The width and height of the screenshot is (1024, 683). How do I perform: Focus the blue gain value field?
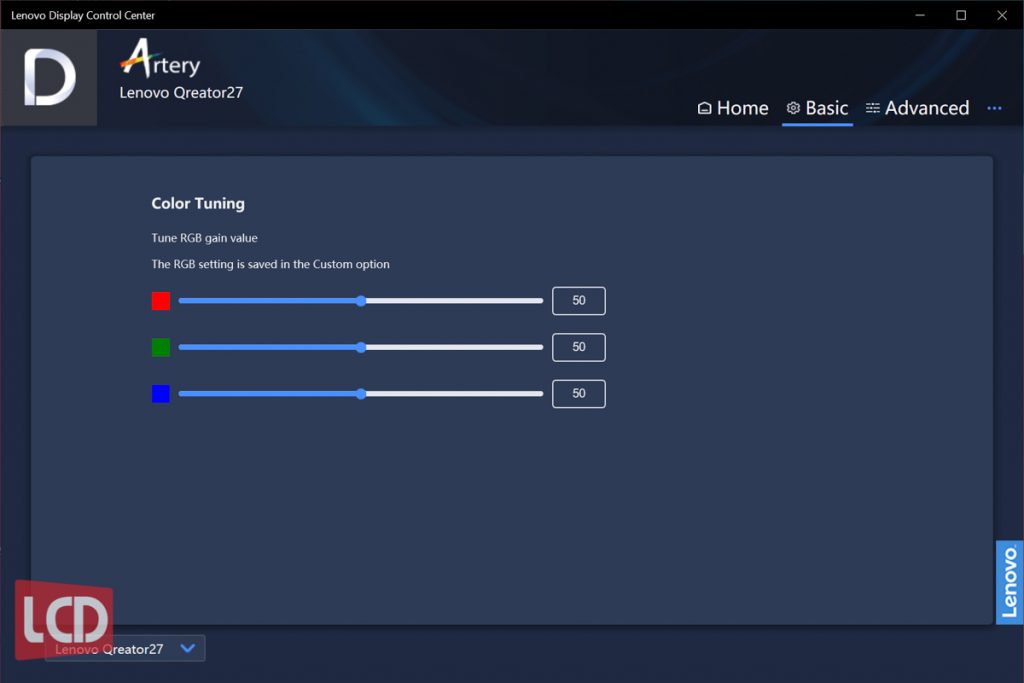(x=579, y=394)
